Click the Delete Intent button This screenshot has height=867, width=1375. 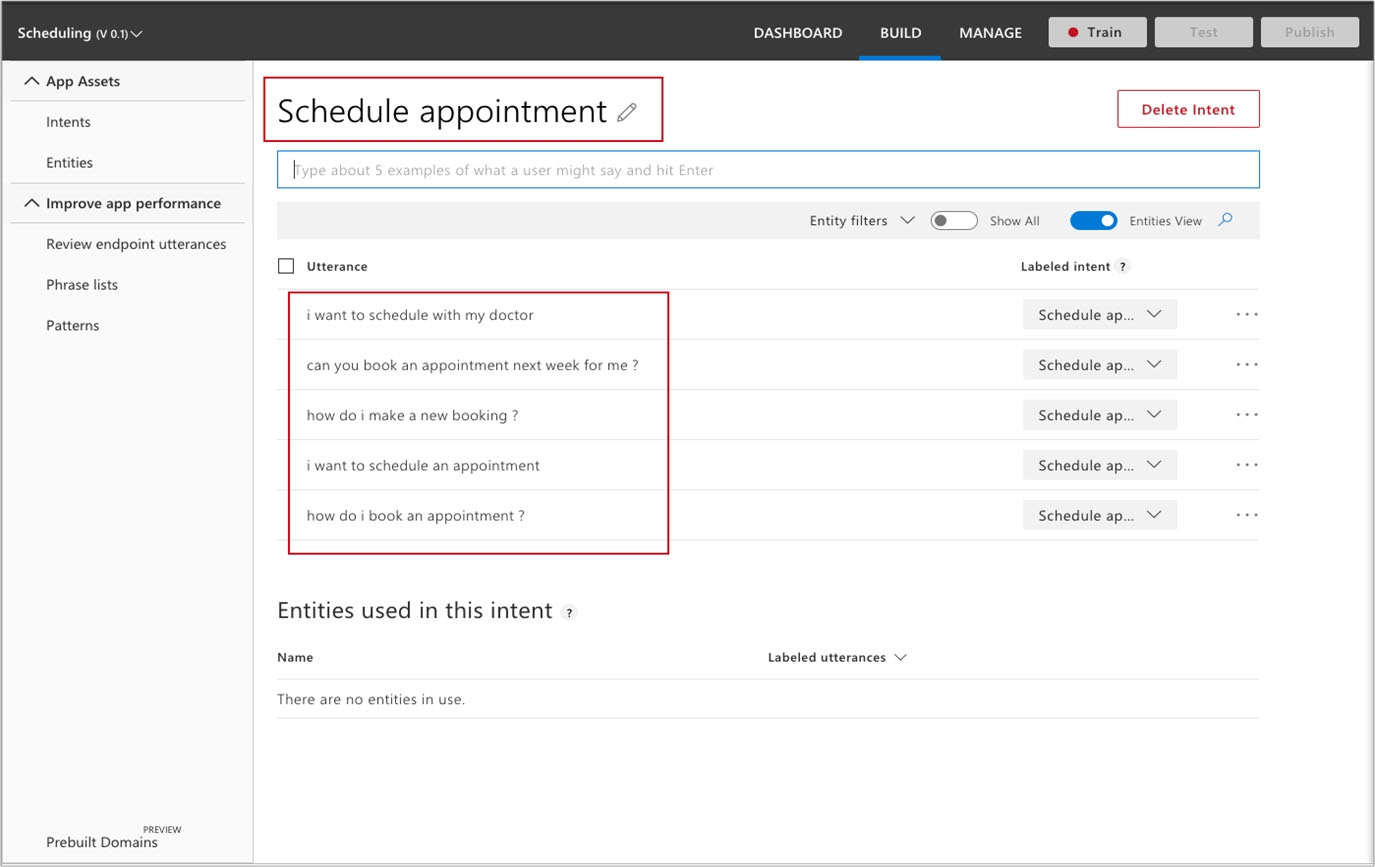[x=1188, y=109]
